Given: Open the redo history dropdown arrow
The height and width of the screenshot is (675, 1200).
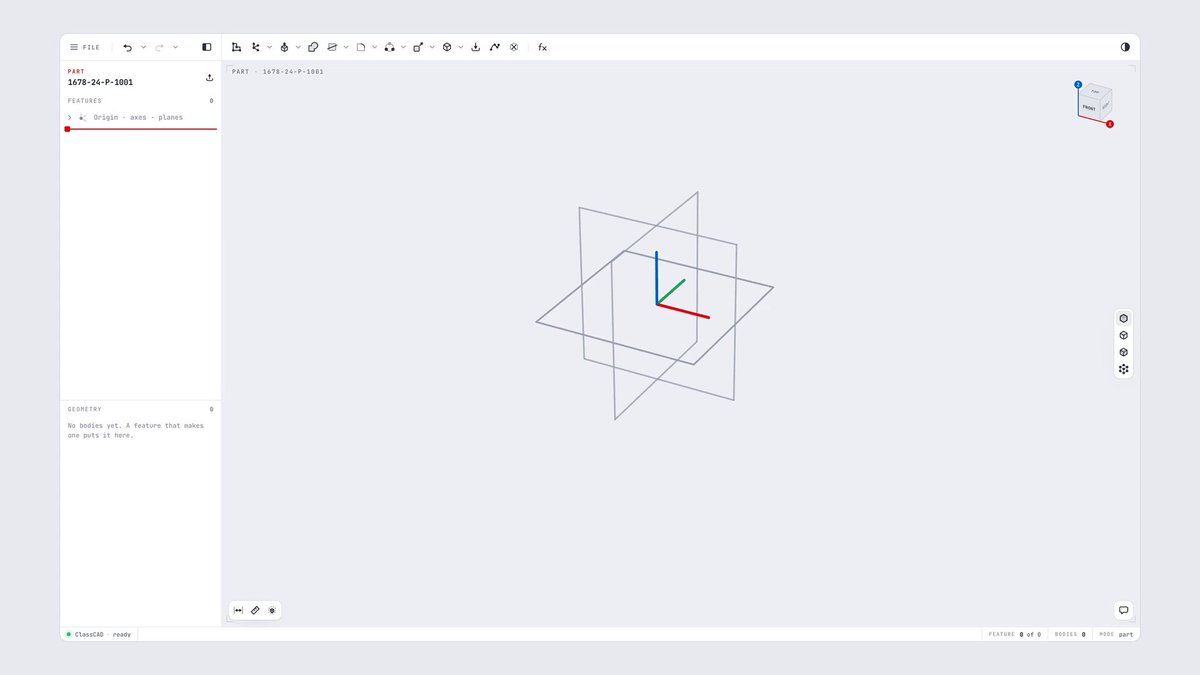Looking at the screenshot, I should 175,47.
